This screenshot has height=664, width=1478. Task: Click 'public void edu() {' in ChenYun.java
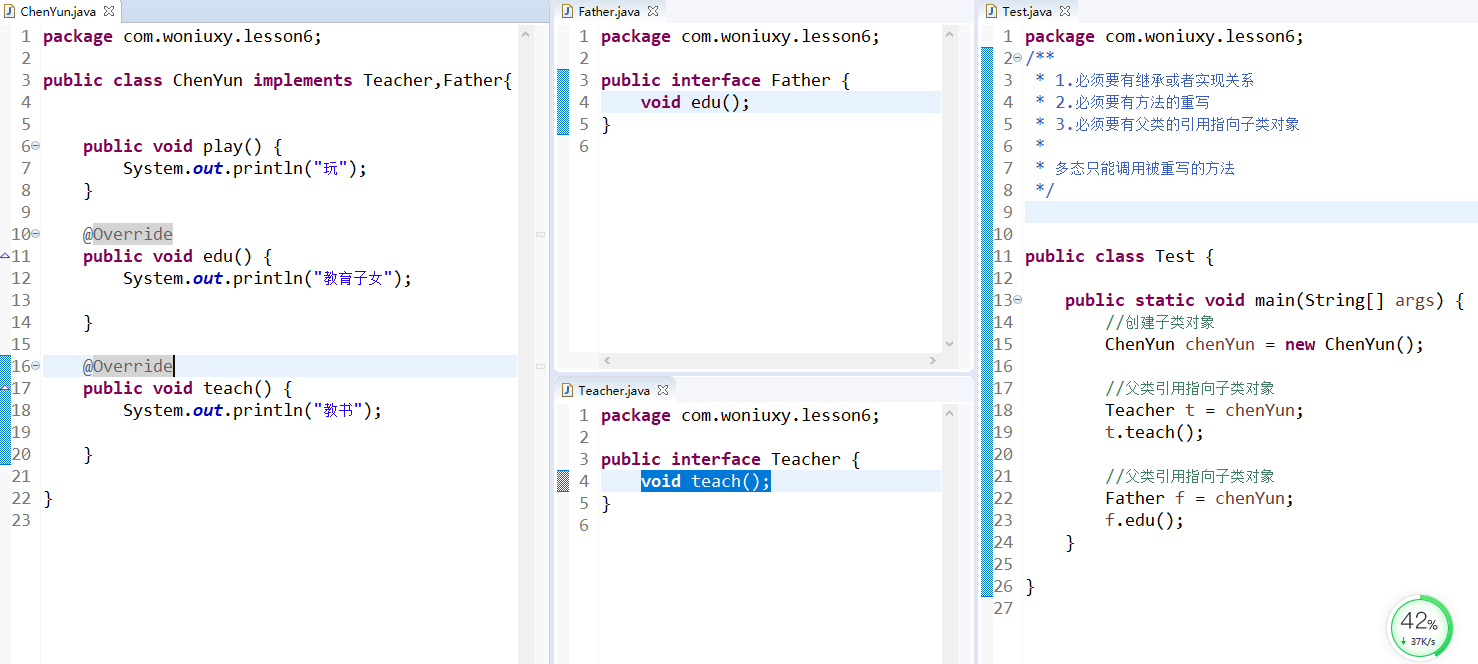(178, 256)
